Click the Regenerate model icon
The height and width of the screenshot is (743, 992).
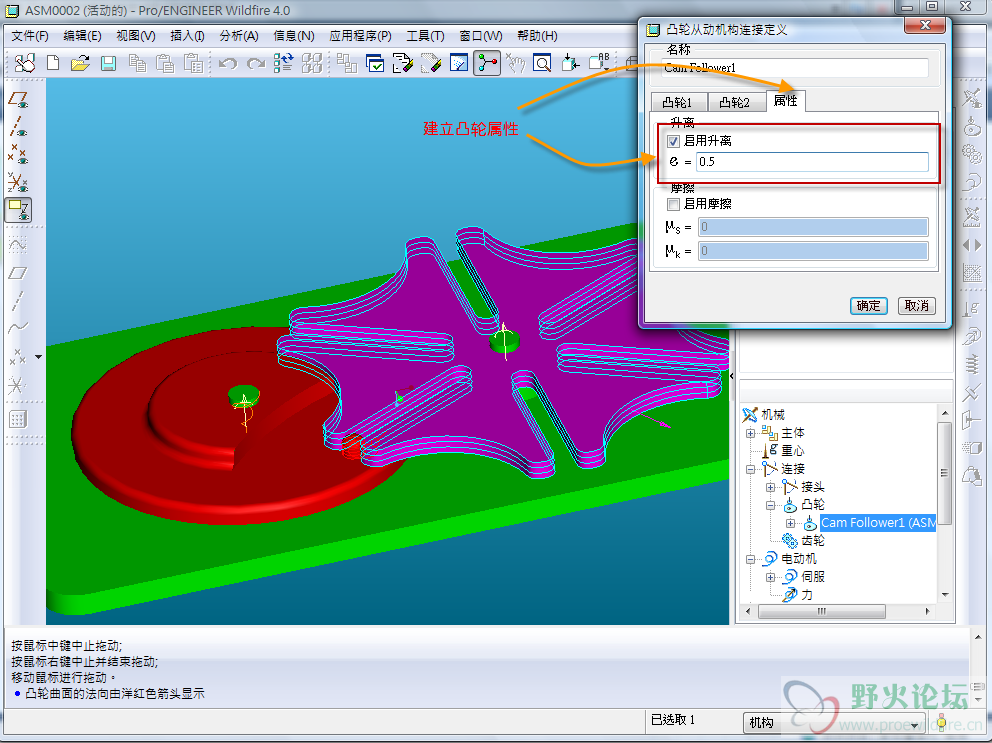[x=284, y=63]
